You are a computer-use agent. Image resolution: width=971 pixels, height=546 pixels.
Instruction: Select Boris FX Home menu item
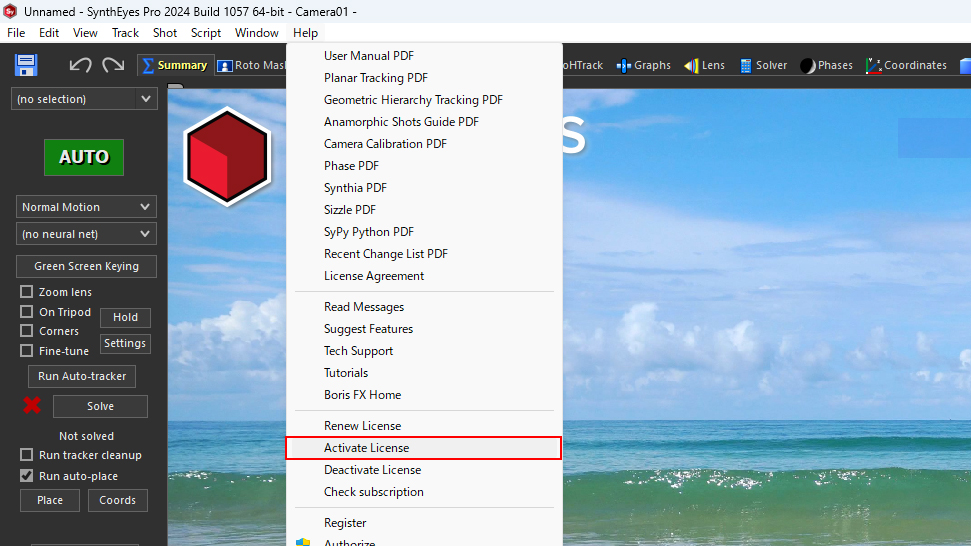(424, 394)
